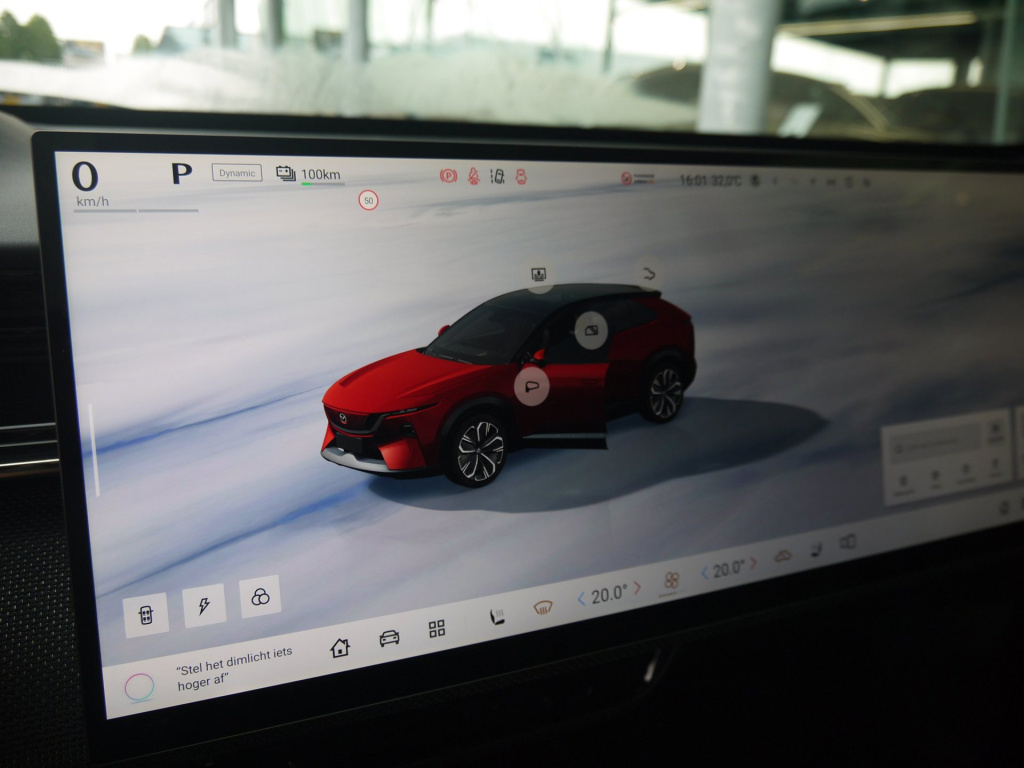Viewport: 1024px width, 768px height.
Task: Tap the red seatbelt warning indicator
Action: pos(474,176)
